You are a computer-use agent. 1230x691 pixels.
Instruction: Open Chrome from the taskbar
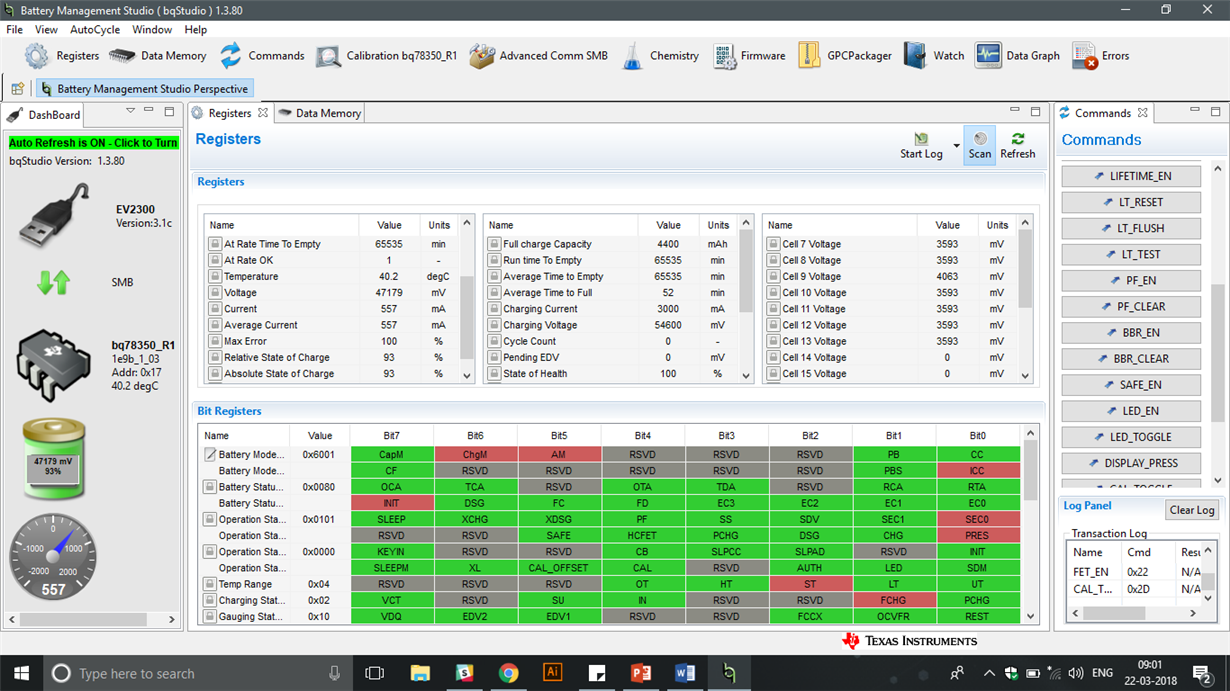508,673
